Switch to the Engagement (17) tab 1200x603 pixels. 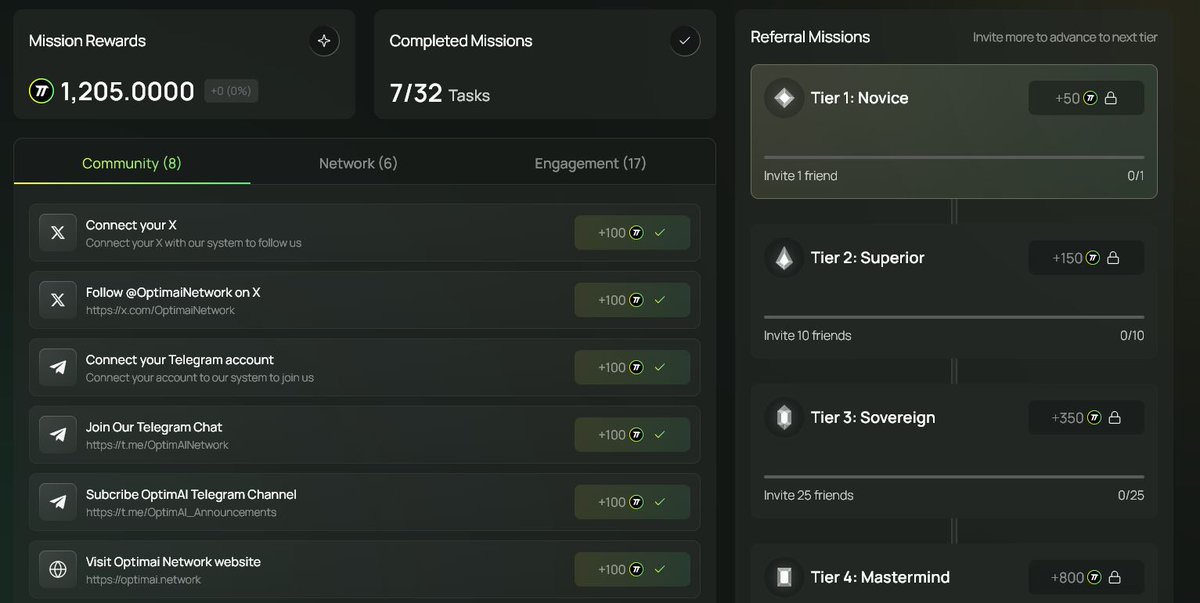[x=590, y=163]
